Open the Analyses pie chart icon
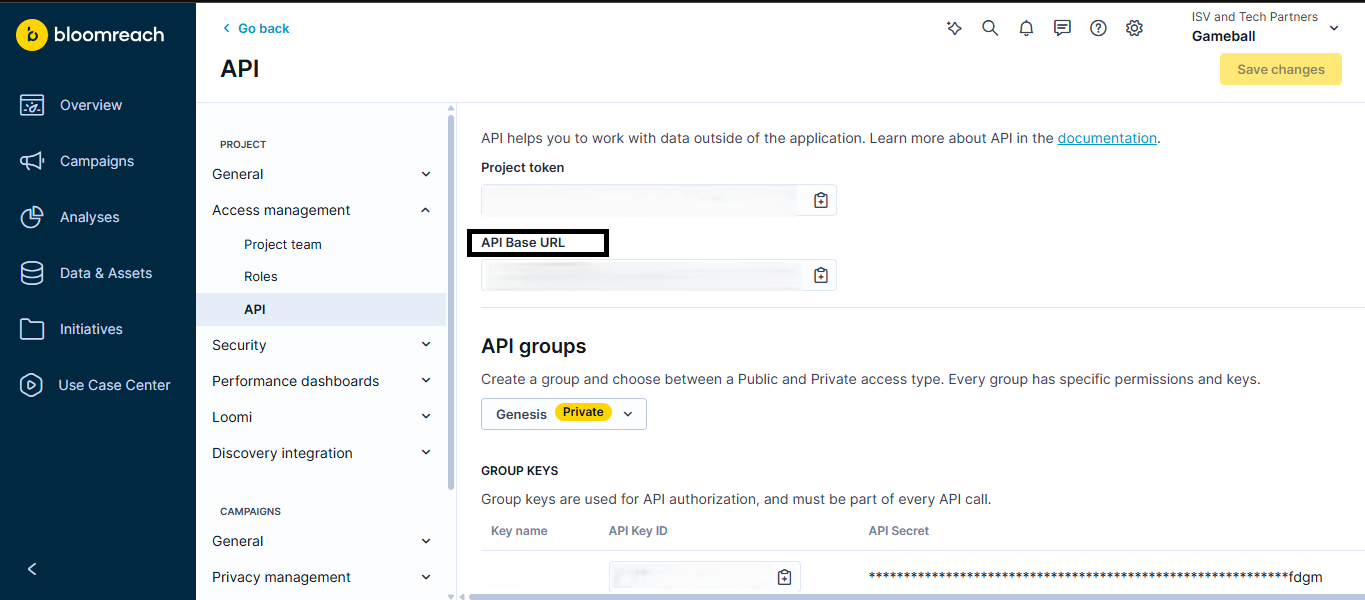Screen dimensions: 1365x600 pos(32,217)
